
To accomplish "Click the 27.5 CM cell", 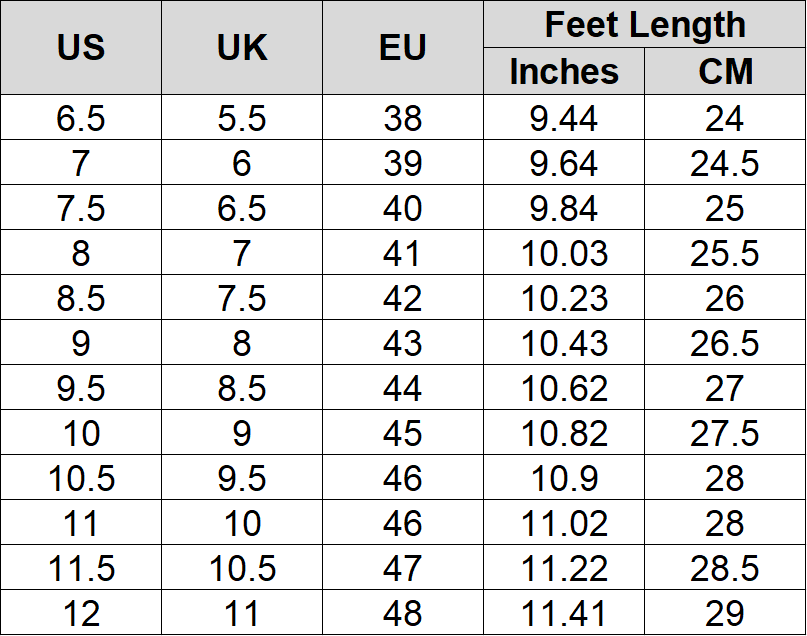I will tap(725, 434).
